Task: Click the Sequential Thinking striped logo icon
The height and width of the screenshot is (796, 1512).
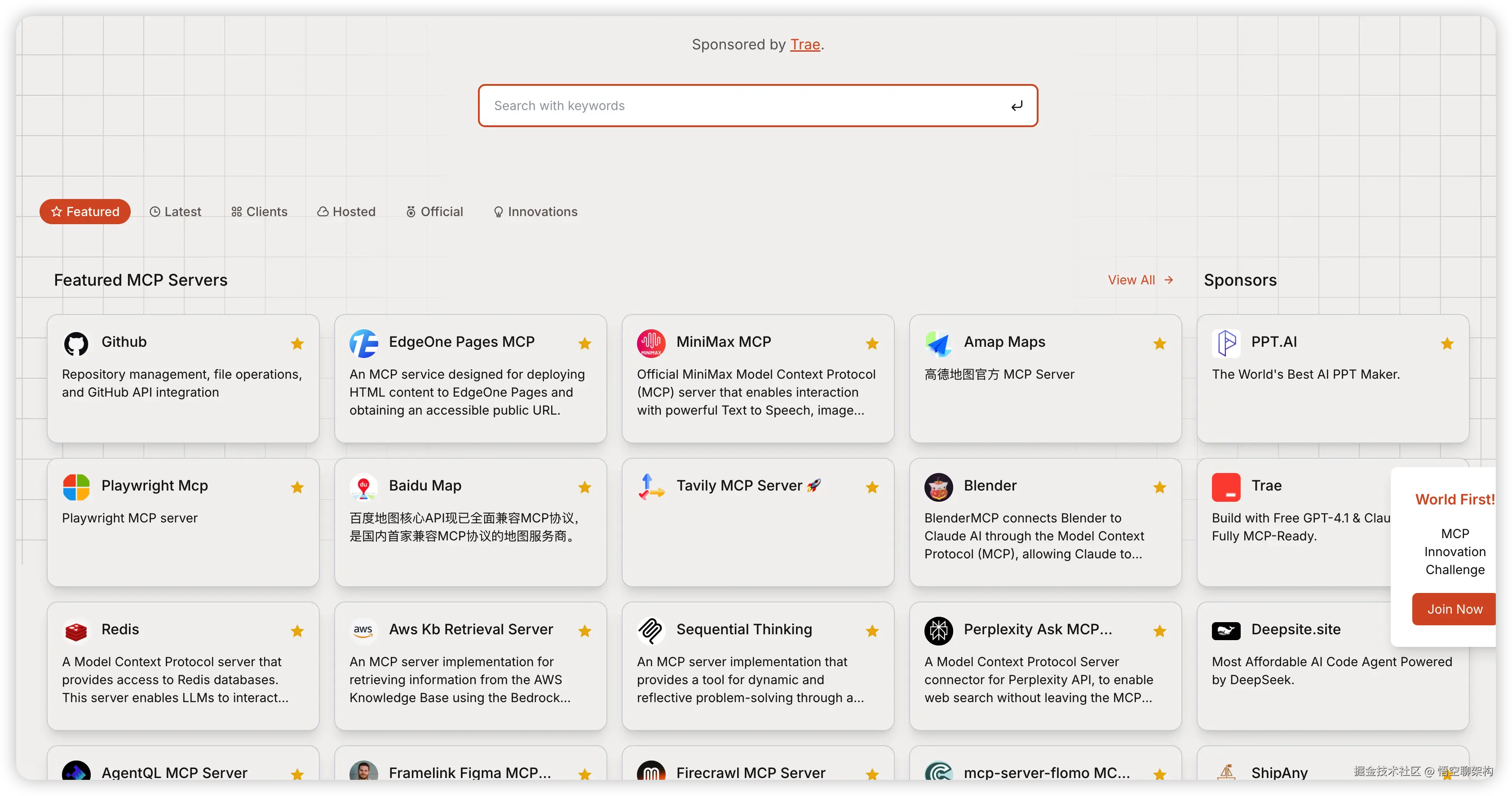Action: pyautogui.click(x=651, y=631)
